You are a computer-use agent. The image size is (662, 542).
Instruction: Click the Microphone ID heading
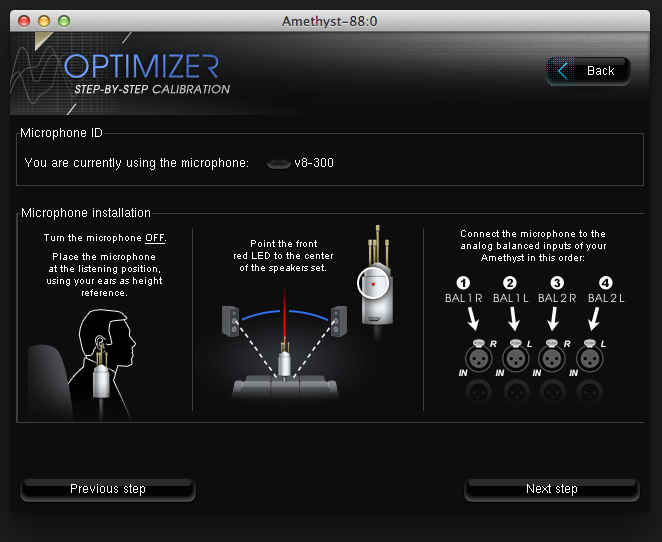point(61,133)
